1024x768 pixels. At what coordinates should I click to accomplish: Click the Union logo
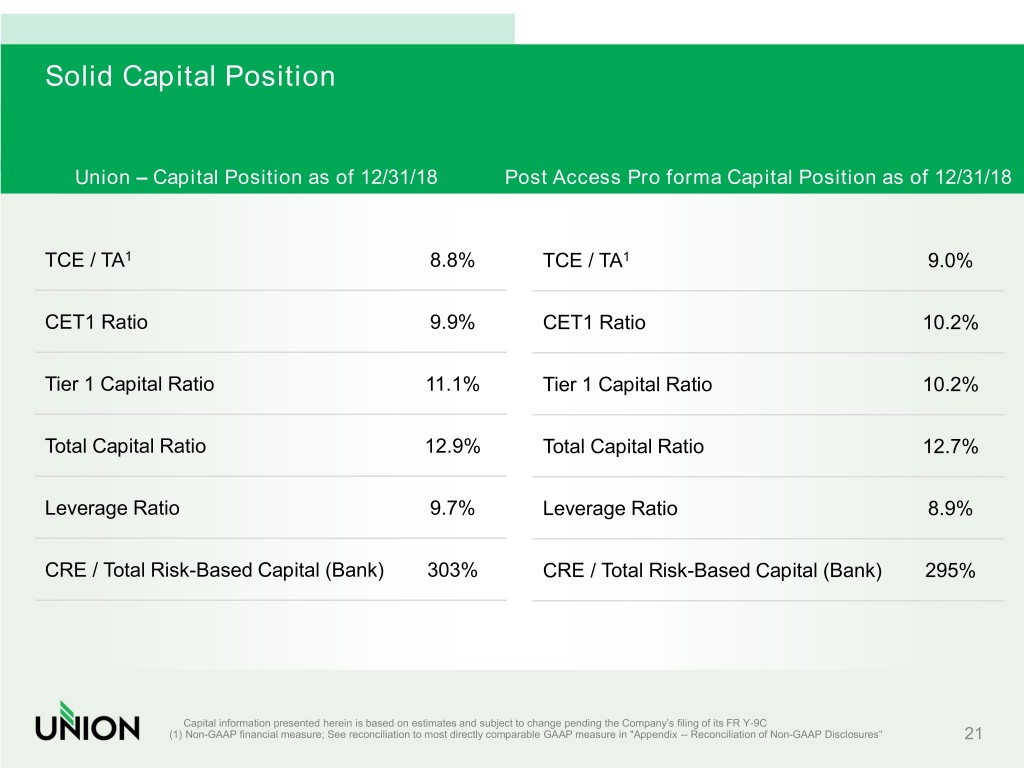pos(88,720)
